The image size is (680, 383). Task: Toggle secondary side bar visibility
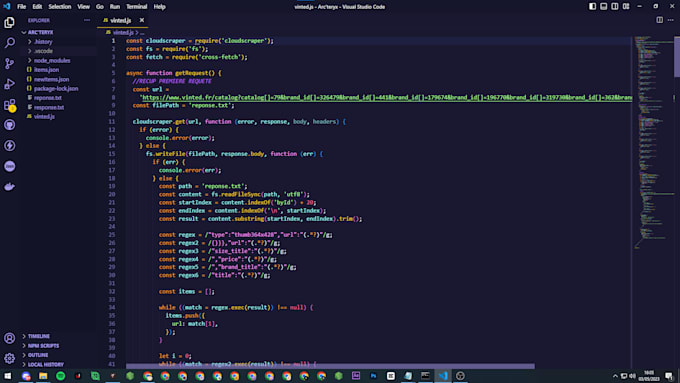pos(615,7)
